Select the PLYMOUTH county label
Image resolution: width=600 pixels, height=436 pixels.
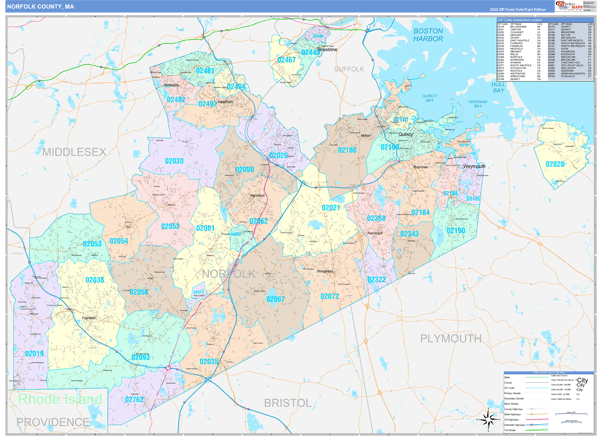tap(450, 339)
